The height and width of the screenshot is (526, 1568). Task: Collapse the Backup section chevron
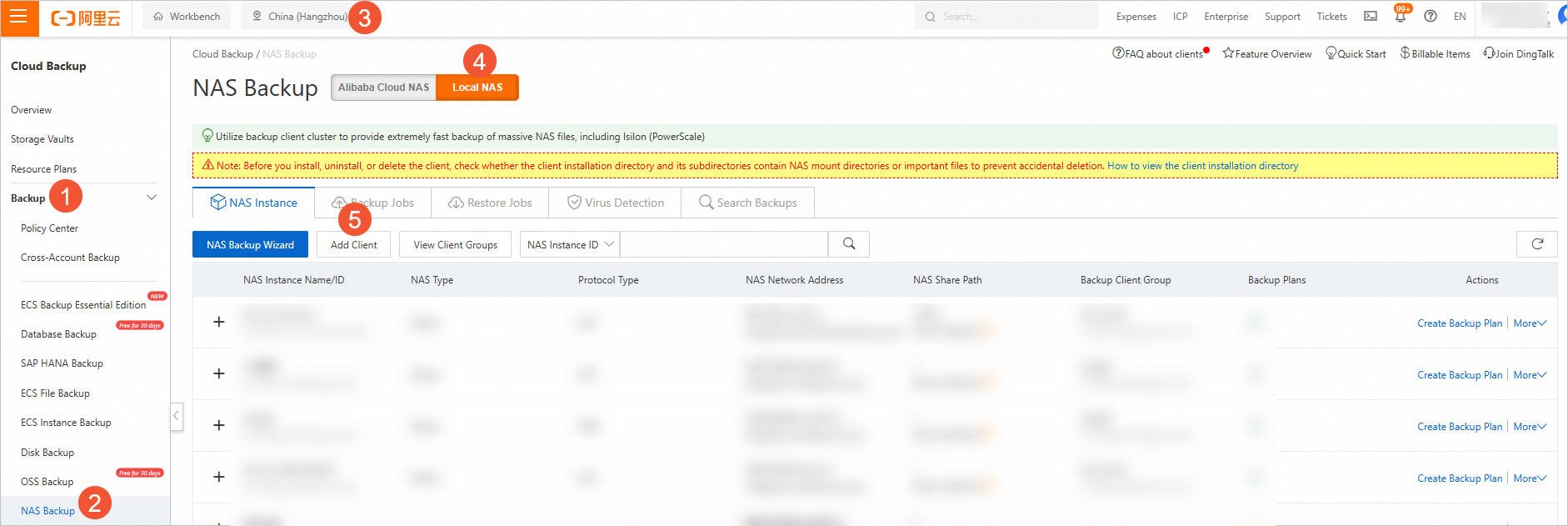point(152,198)
